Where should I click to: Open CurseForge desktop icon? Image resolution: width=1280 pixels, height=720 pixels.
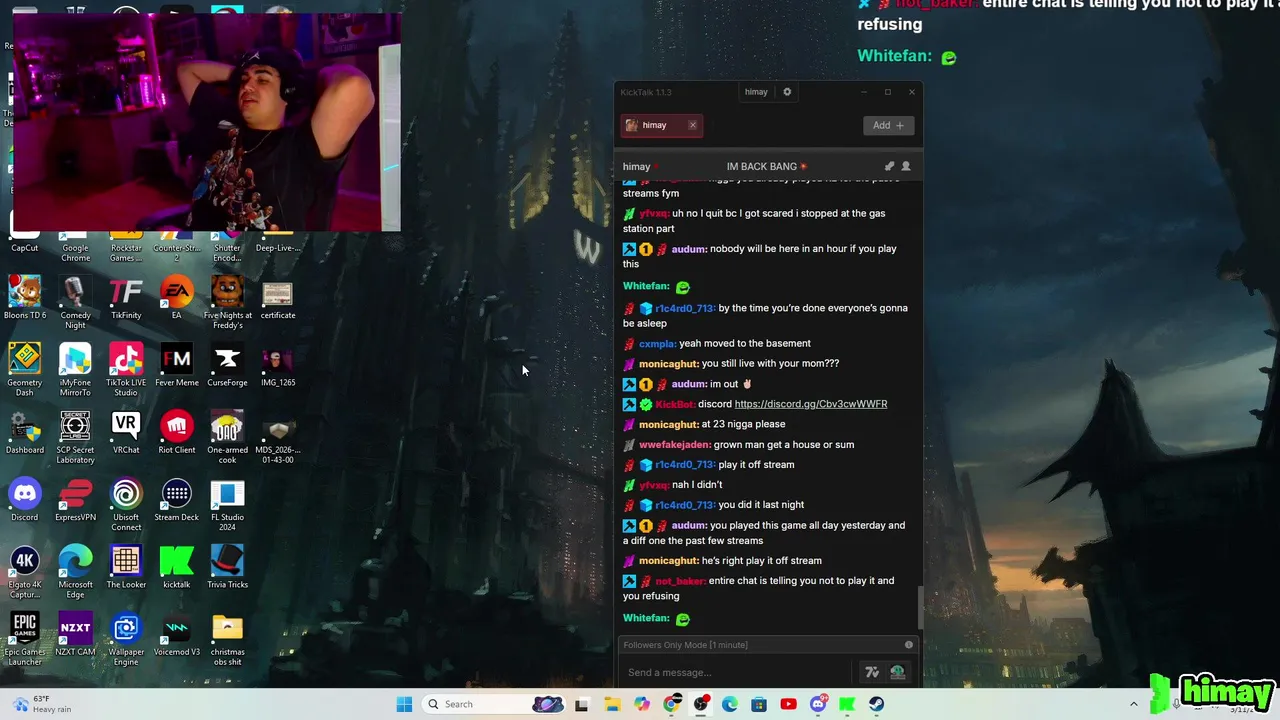227,366
